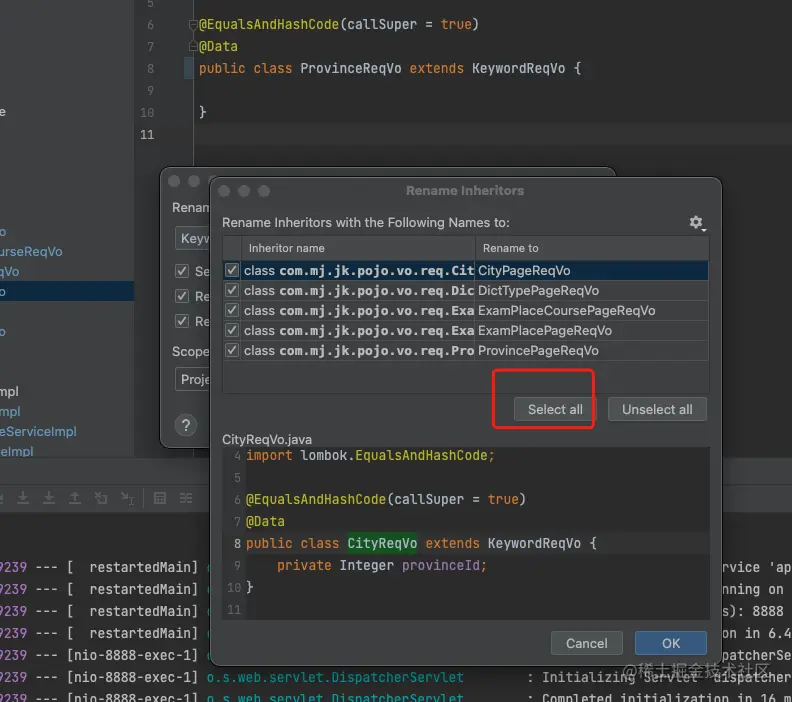Viewport: 792px width, 702px height.
Task: Toggle checkbox for the DictTypePageReqVo row
Action: coord(232,290)
